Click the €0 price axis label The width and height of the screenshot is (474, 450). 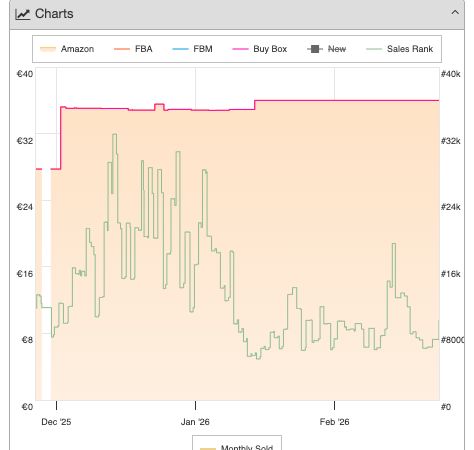coord(27,407)
